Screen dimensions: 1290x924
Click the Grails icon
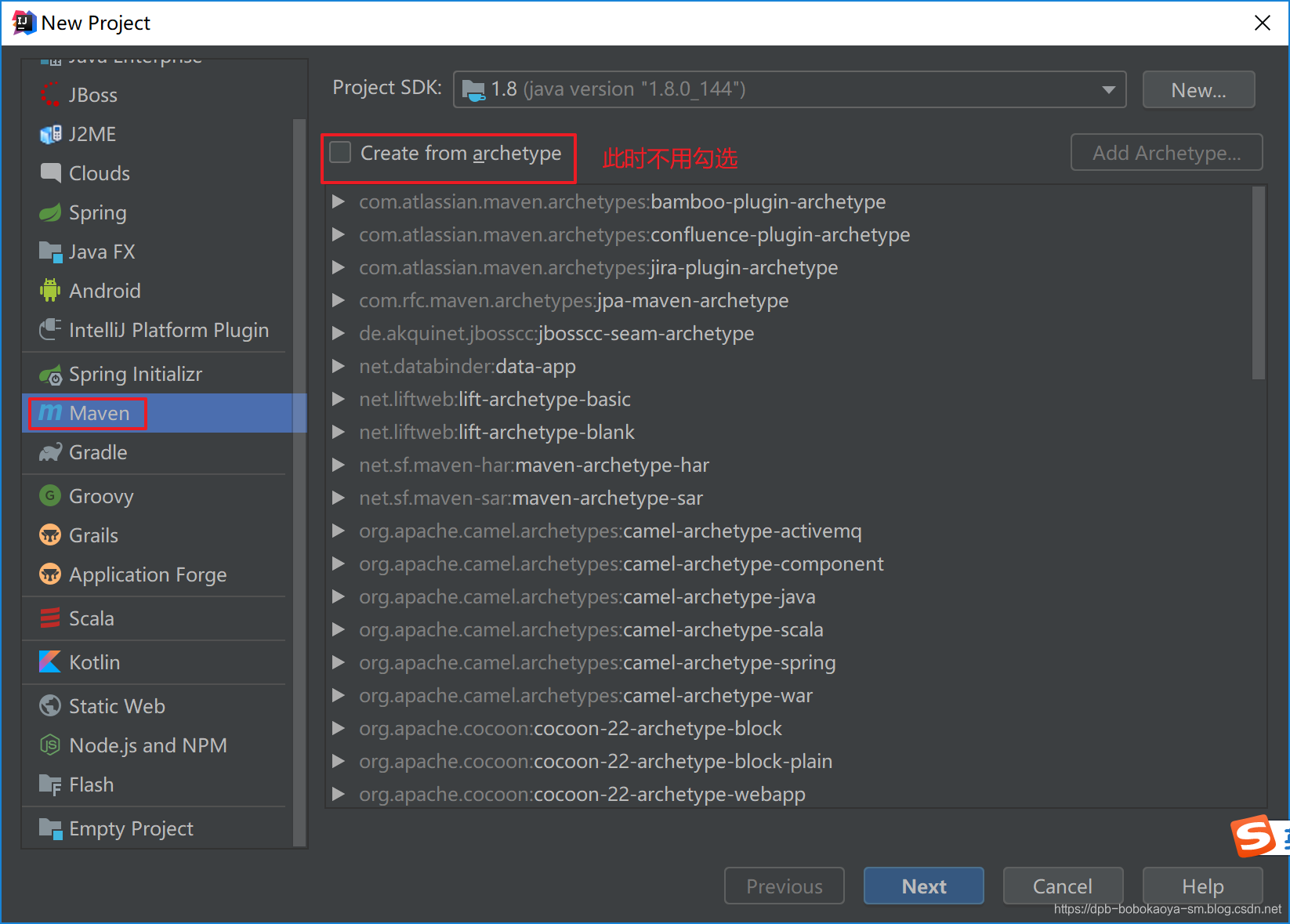pos(50,535)
